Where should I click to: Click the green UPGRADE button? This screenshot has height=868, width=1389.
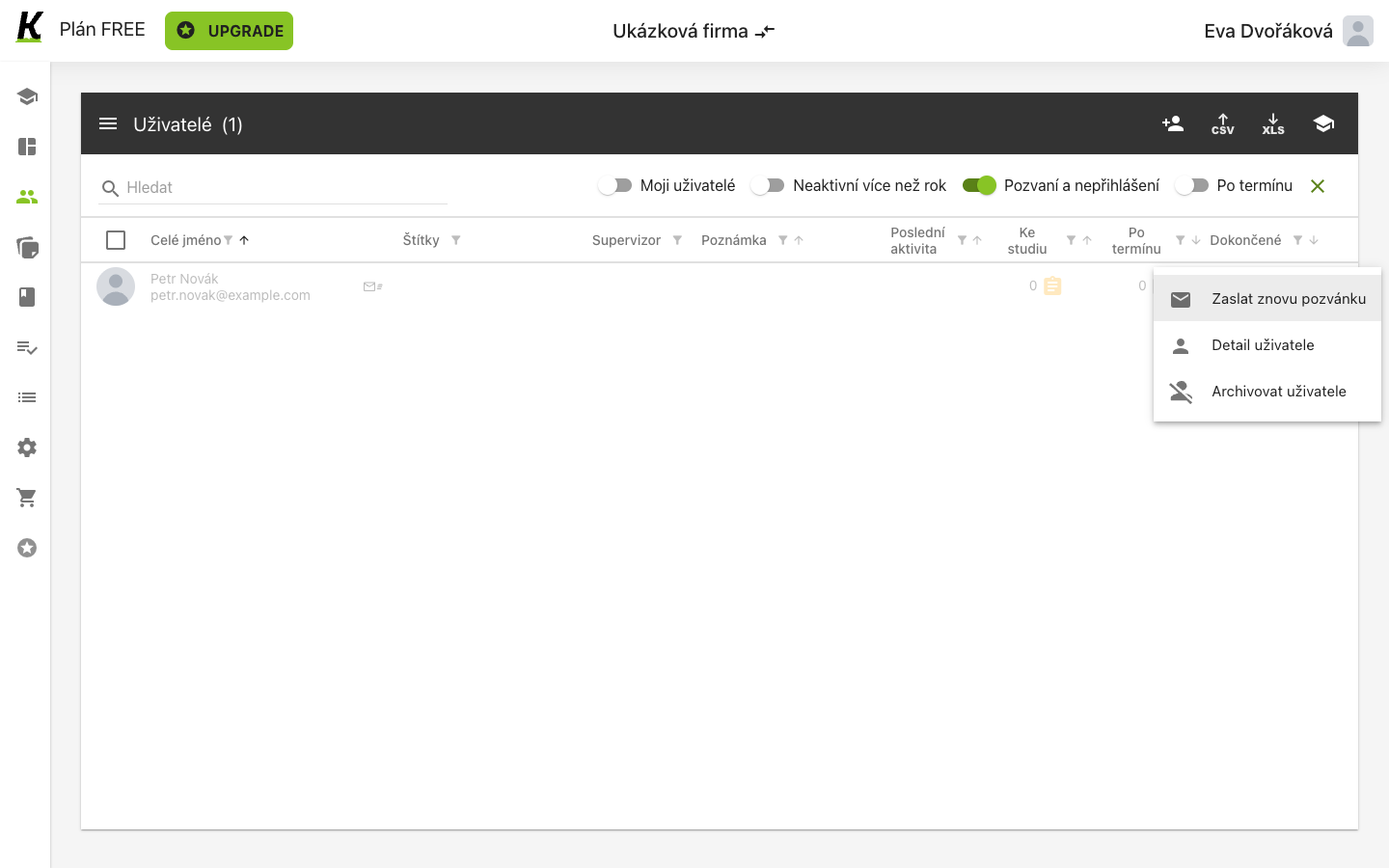click(x=229, y=31)
